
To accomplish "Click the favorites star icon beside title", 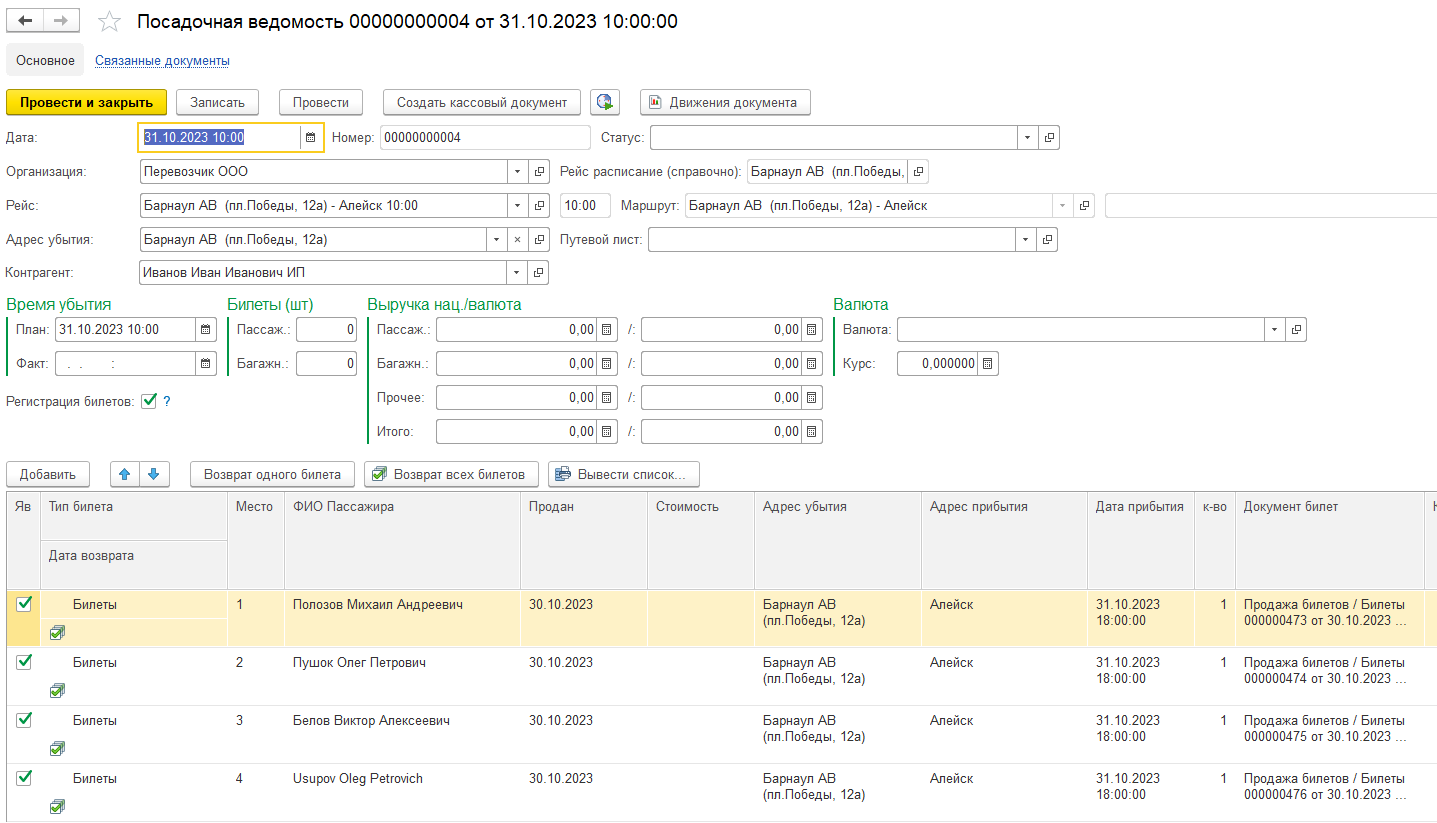I will tap(110, 22).
